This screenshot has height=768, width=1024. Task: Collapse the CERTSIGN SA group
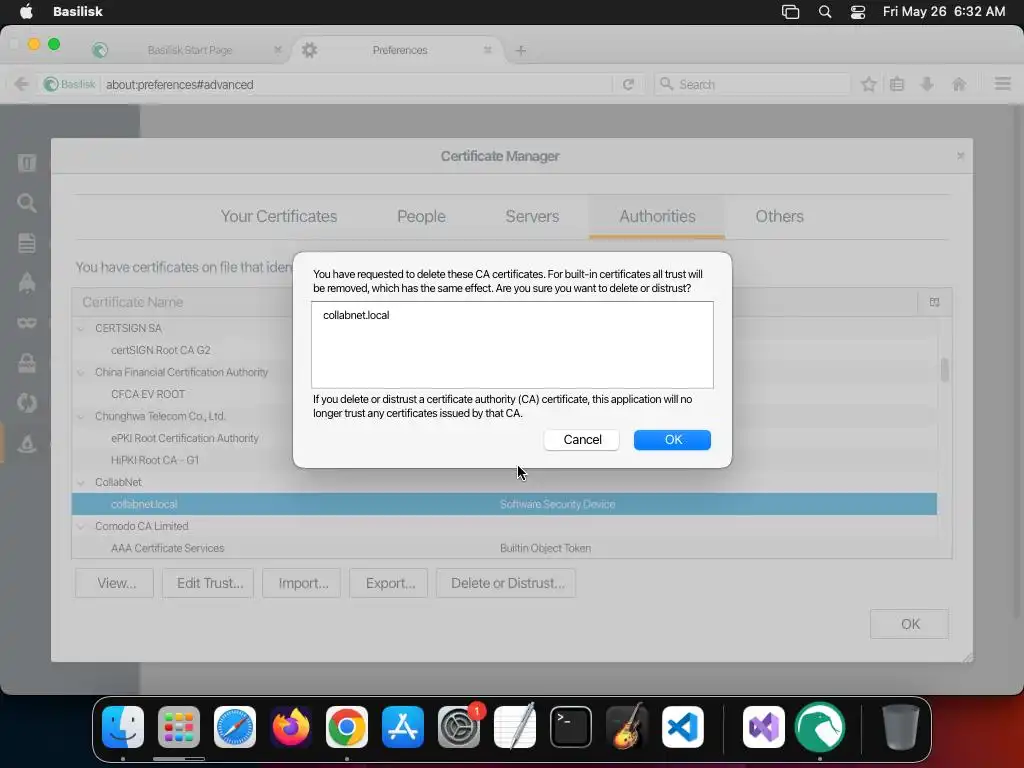tap(81, 328)
